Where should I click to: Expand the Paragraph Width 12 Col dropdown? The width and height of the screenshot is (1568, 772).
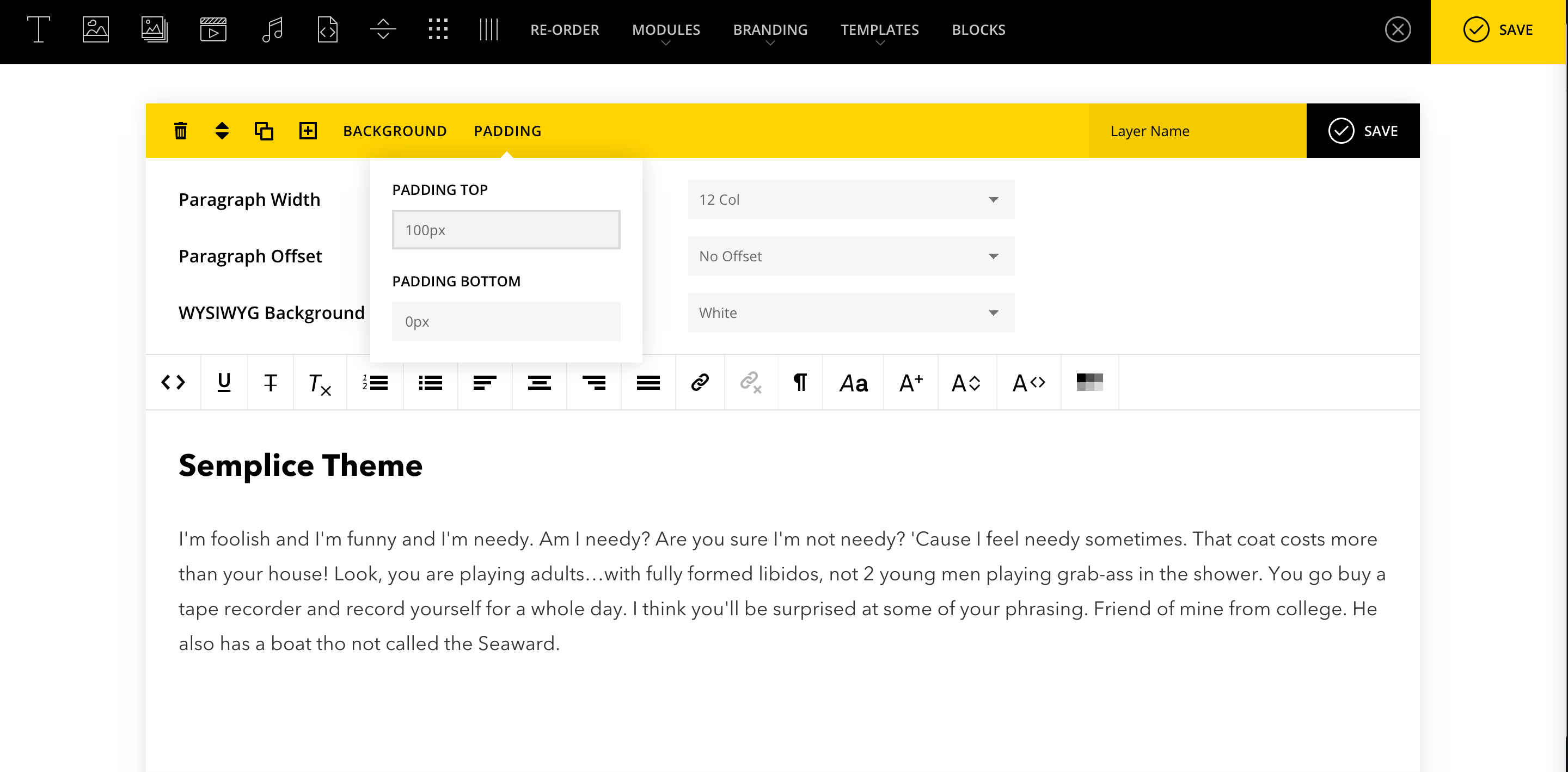coord(851,200)
